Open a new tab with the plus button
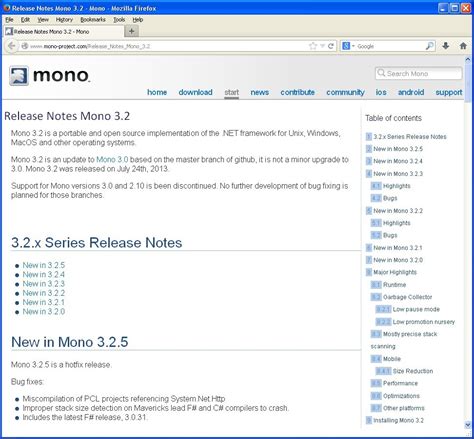 click(x=132, y=31)
